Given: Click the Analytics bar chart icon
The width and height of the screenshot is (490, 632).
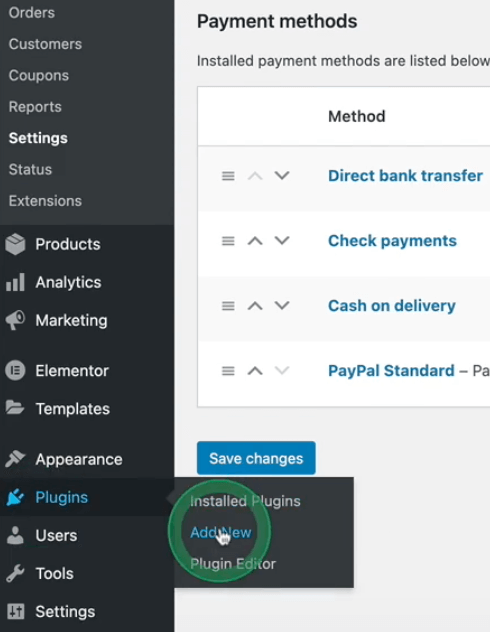Looking at the screenshot, I should 15,282.
